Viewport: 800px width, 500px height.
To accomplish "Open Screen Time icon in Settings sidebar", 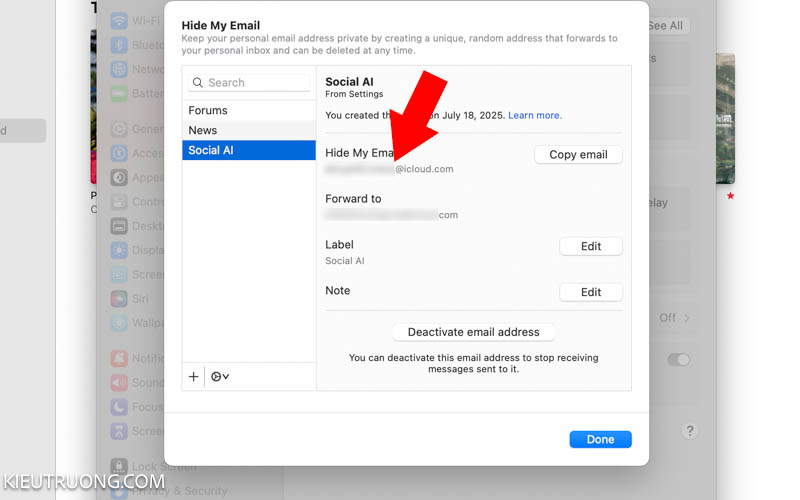I will coord(119,431).
